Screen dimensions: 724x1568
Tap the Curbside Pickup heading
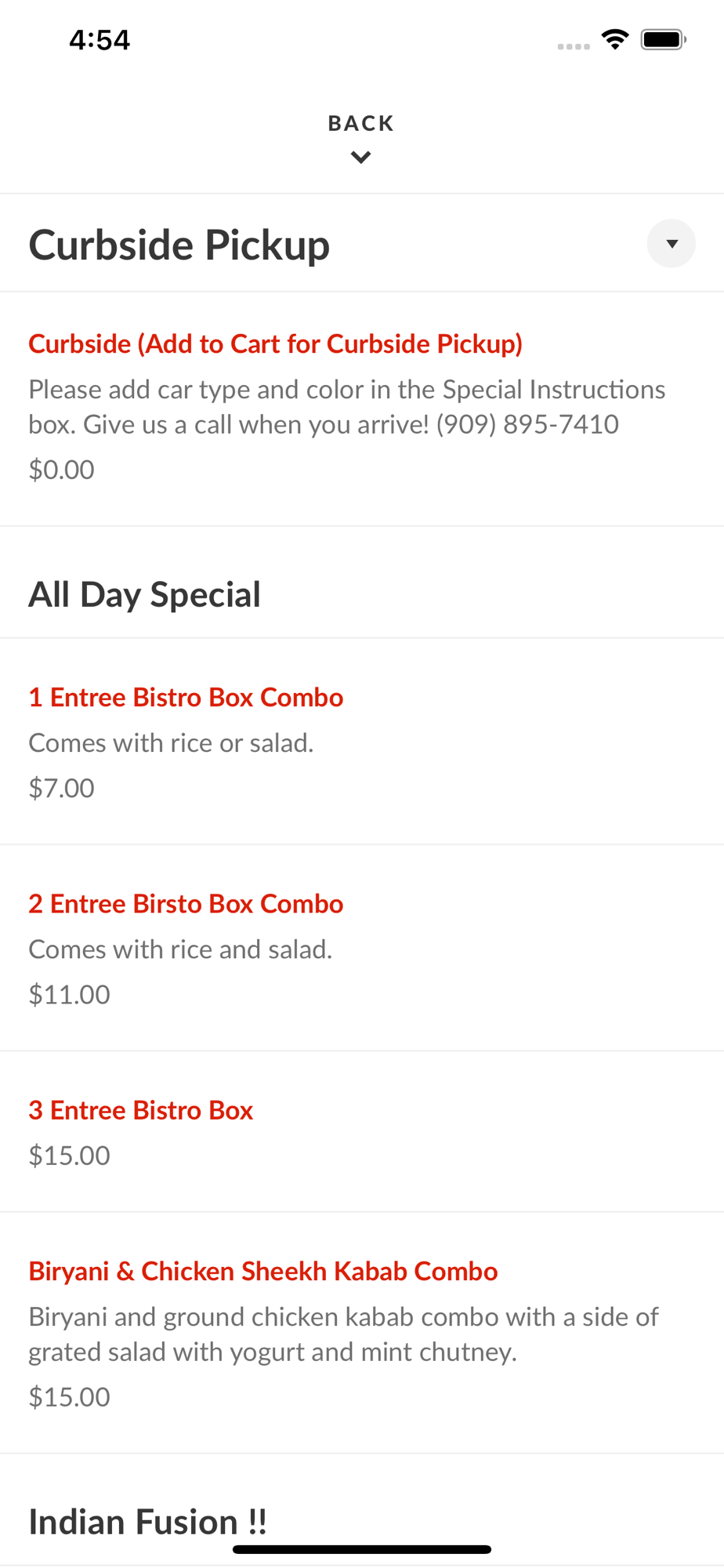[x=179, y=245]
